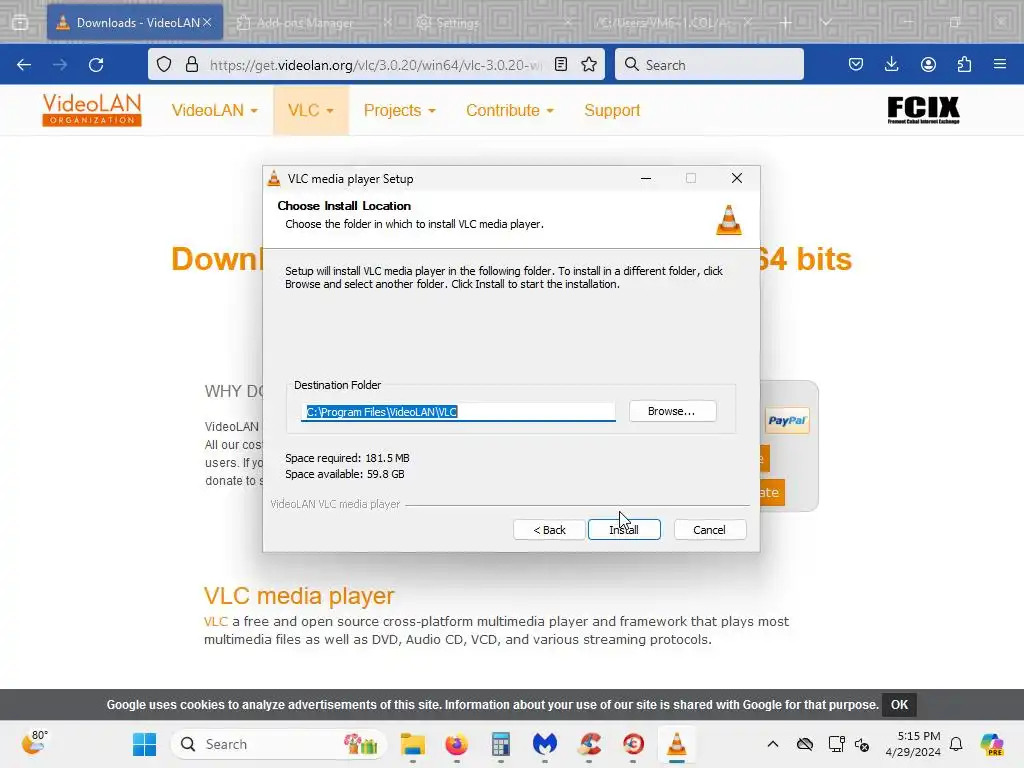Open a new tab with plus button

[x=786, y=23]
